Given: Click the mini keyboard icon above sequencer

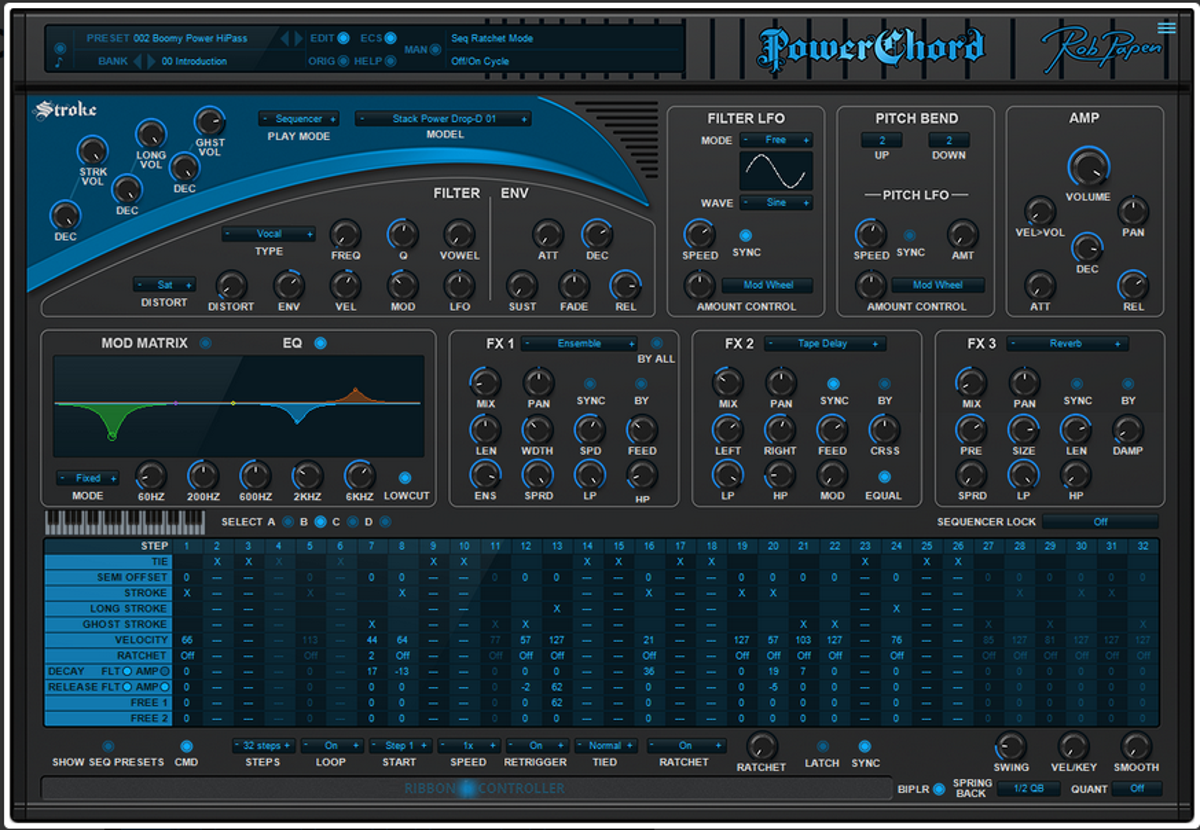Looking at the screenshot, I should click(127, 521).
